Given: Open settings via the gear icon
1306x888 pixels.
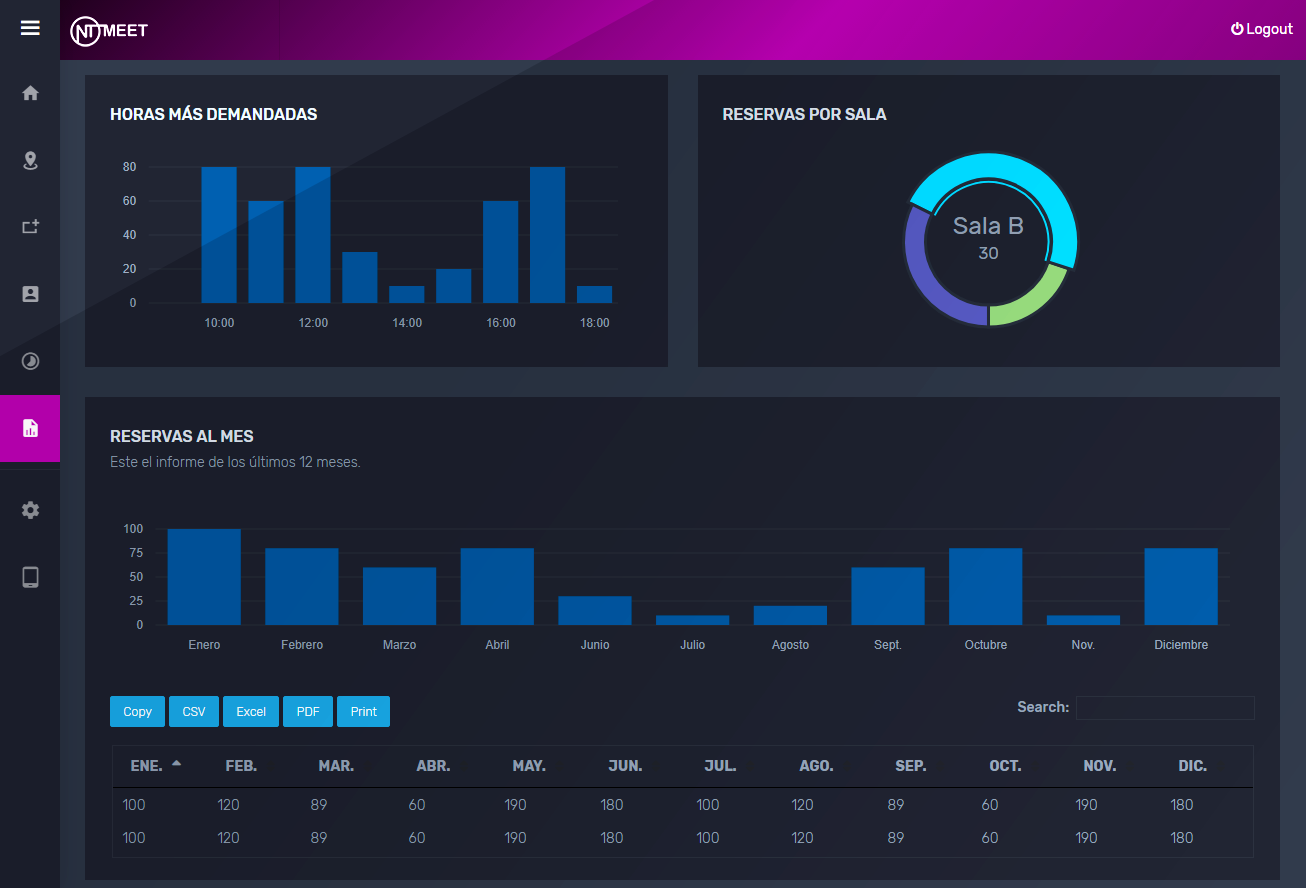Looking at the screenshot, I should click(x=30, y=510).
